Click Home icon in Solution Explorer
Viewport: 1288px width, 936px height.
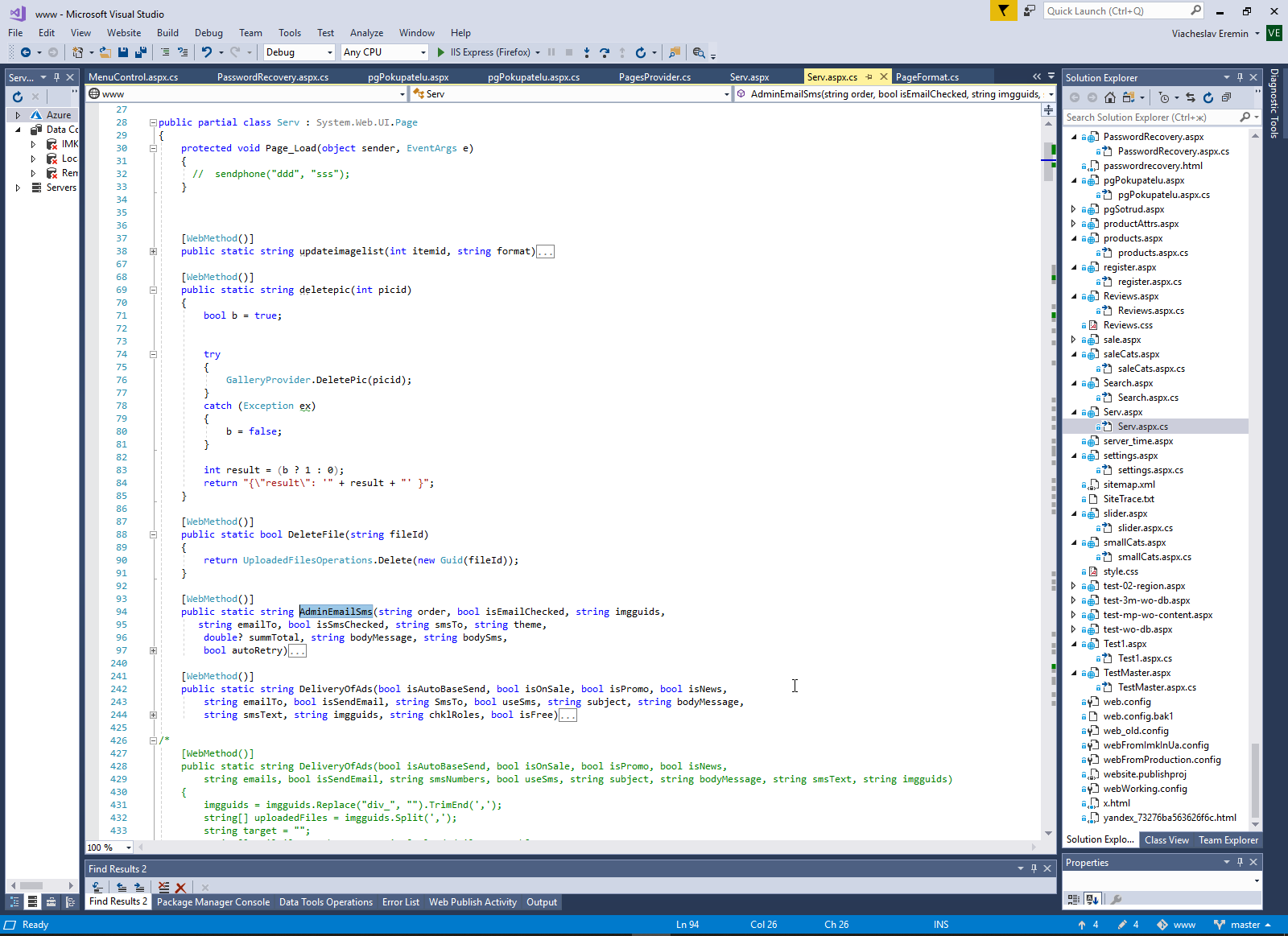(1110, 97)
